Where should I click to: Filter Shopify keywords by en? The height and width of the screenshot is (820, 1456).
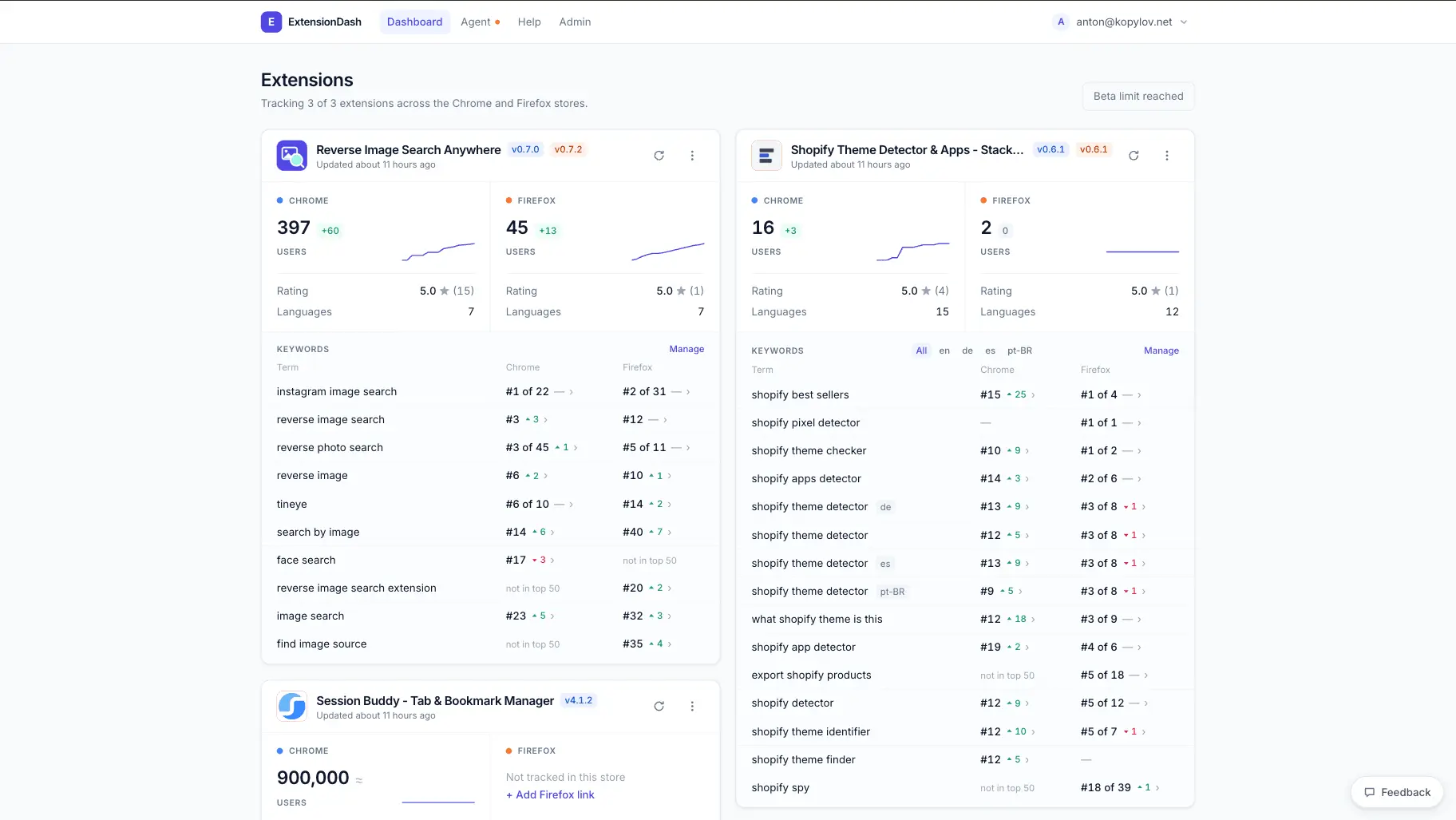pos(944,351)
